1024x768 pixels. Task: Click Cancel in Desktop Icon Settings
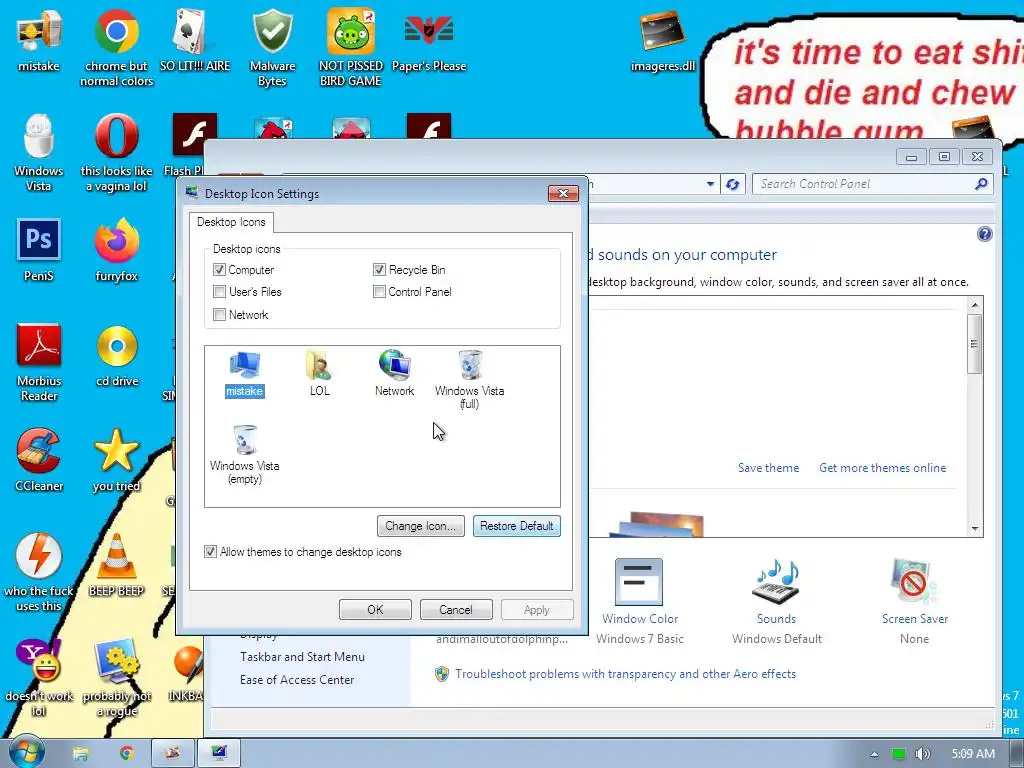[x=456, y=609]
